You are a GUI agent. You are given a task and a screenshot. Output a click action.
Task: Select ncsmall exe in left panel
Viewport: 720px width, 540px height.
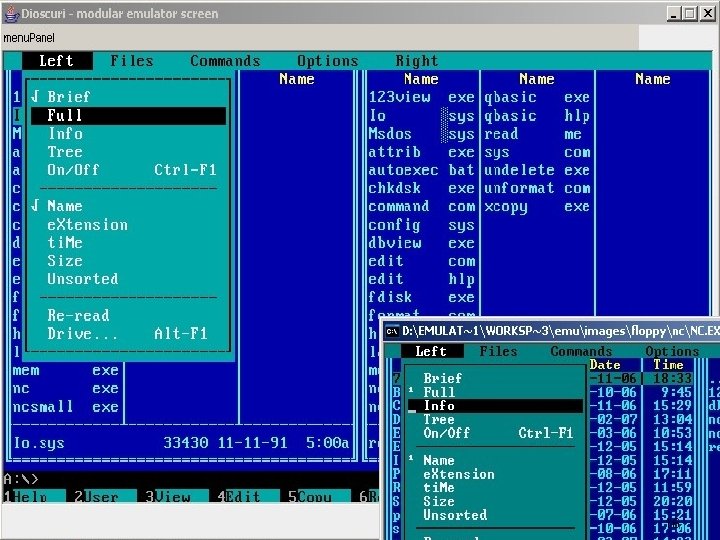click(66, 407)
